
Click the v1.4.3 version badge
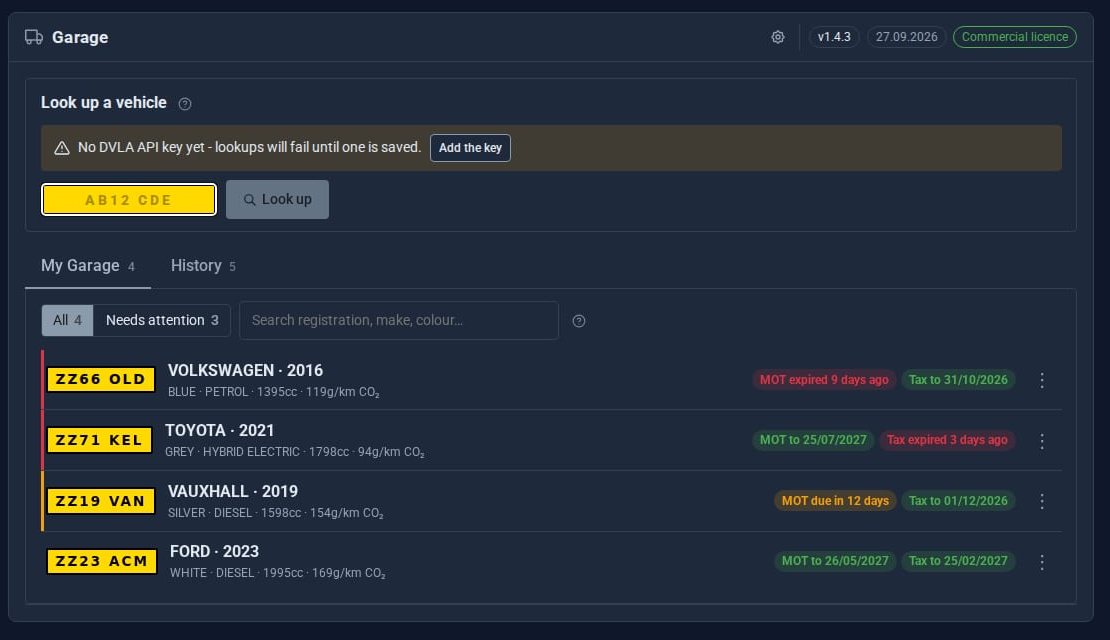(834, 37)
